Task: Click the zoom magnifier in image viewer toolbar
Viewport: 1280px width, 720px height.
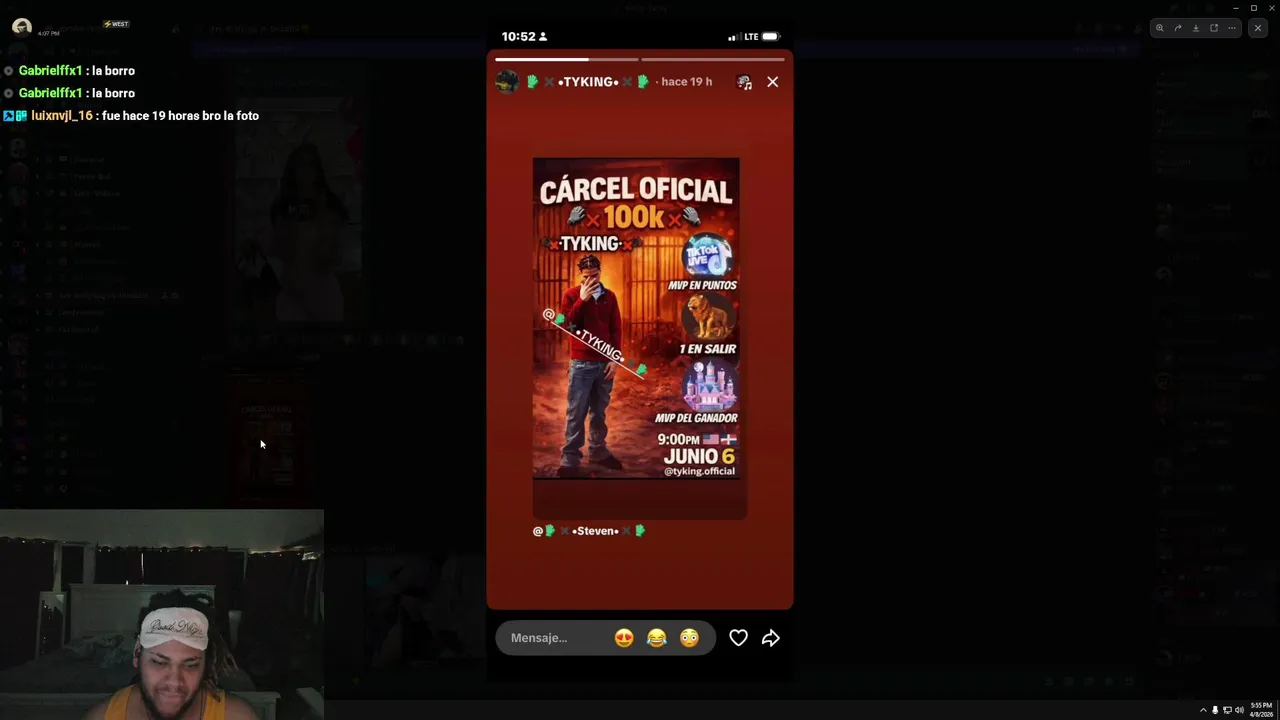Action: pos(1160,28)
